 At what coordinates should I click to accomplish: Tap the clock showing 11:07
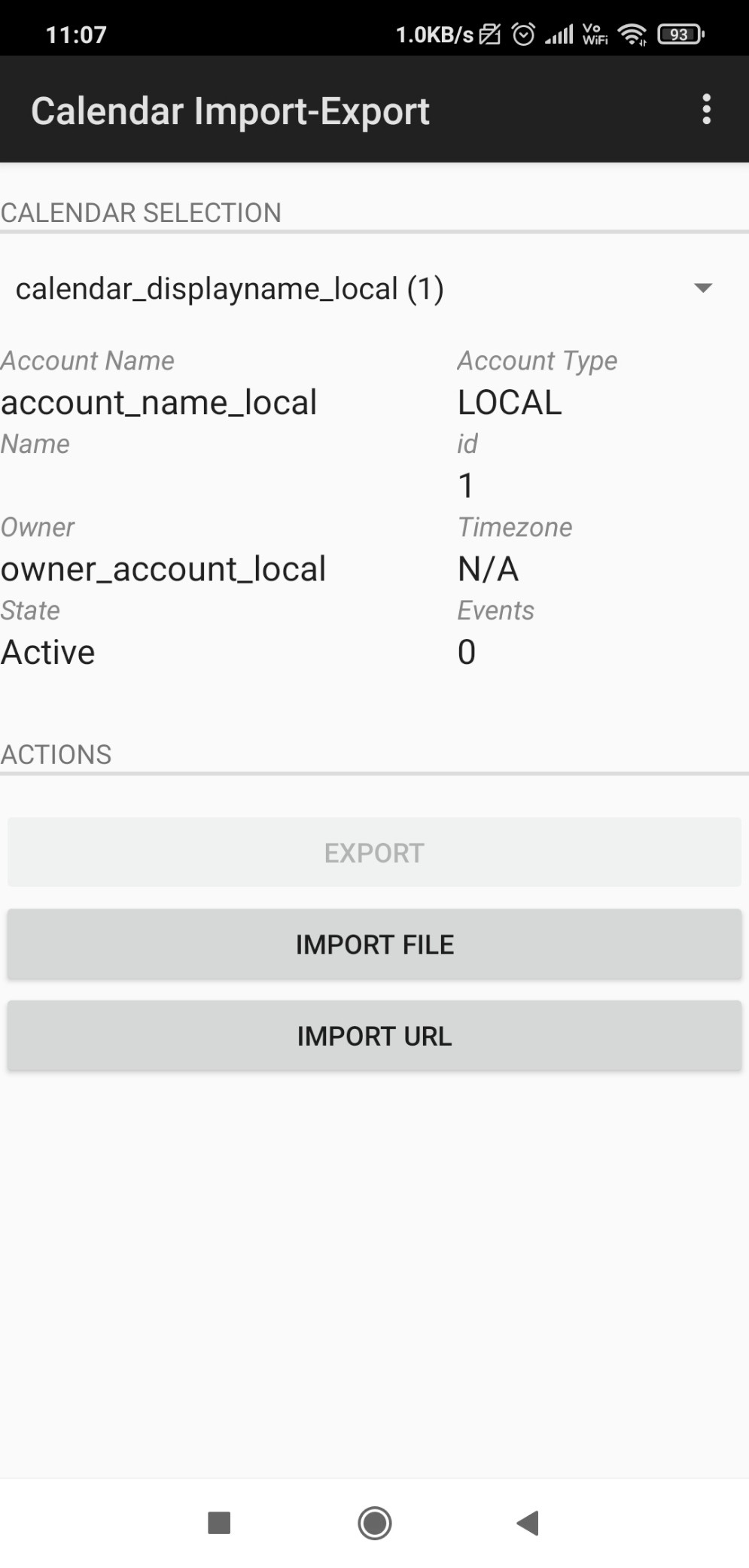pyautogui.click(x=76, y=35)
